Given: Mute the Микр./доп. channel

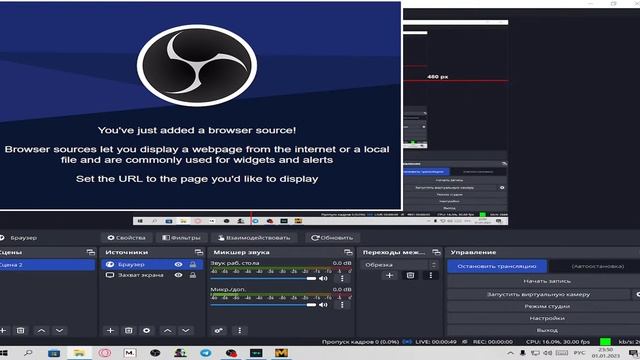Looking at the screenshot, I should click(x=323, y=304).
